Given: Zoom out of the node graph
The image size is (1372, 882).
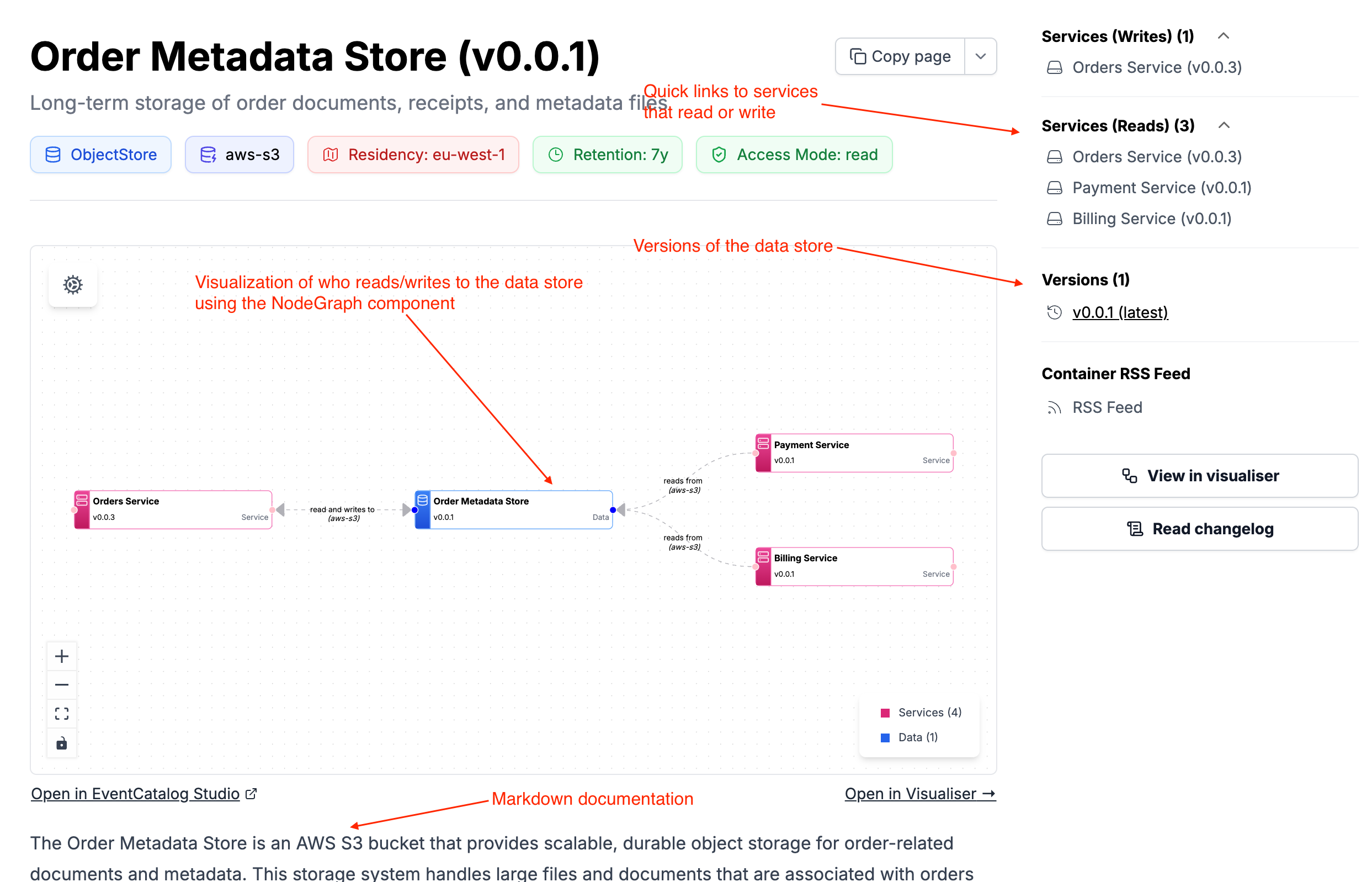Looking at the screenshot, I should coord(61,684).
